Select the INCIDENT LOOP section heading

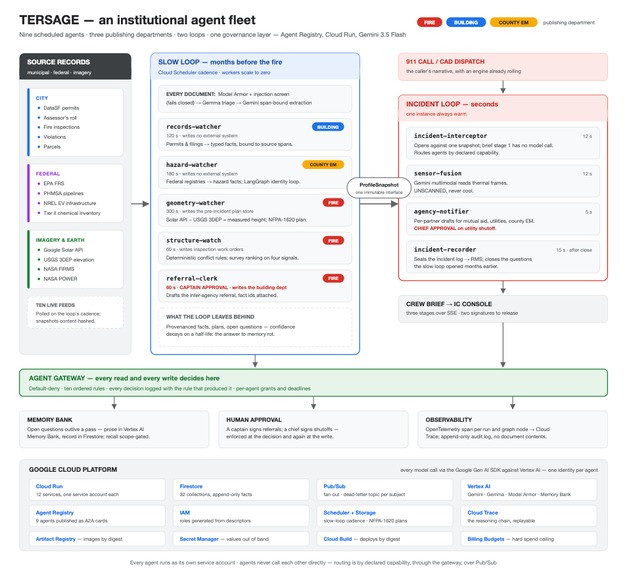[x=452, y=104]
